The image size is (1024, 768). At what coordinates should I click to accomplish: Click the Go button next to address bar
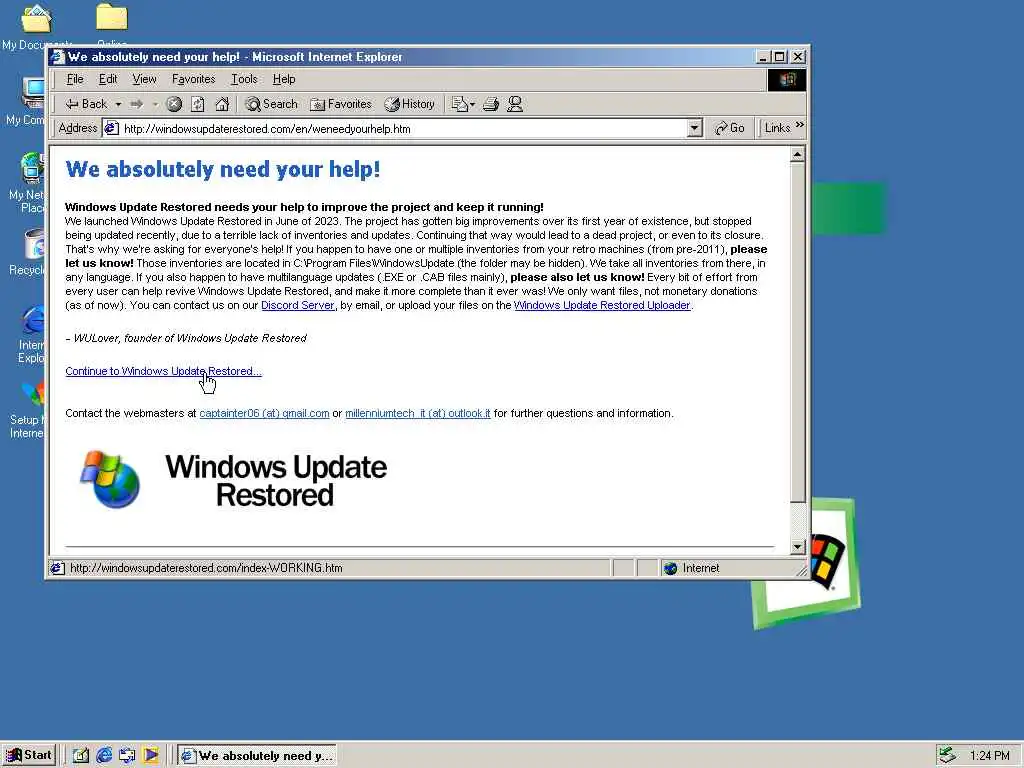point(729,128)
